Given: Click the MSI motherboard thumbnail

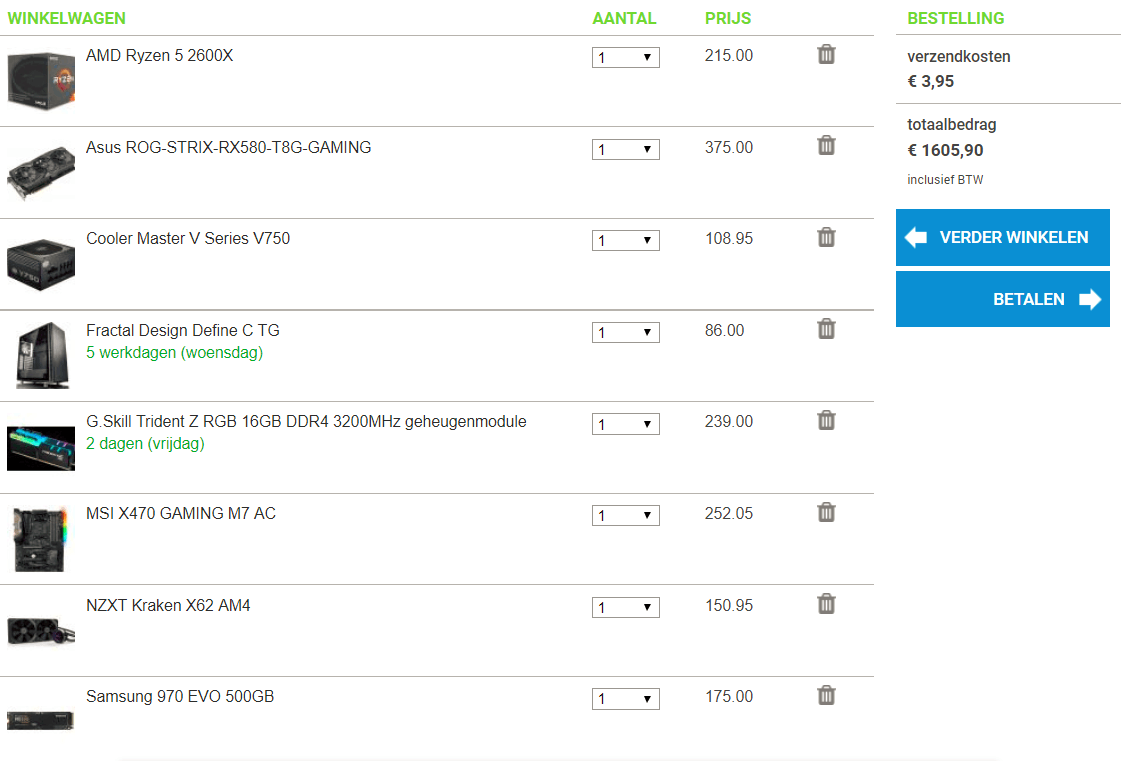Looking at the screenshot, I should [40, 539].
